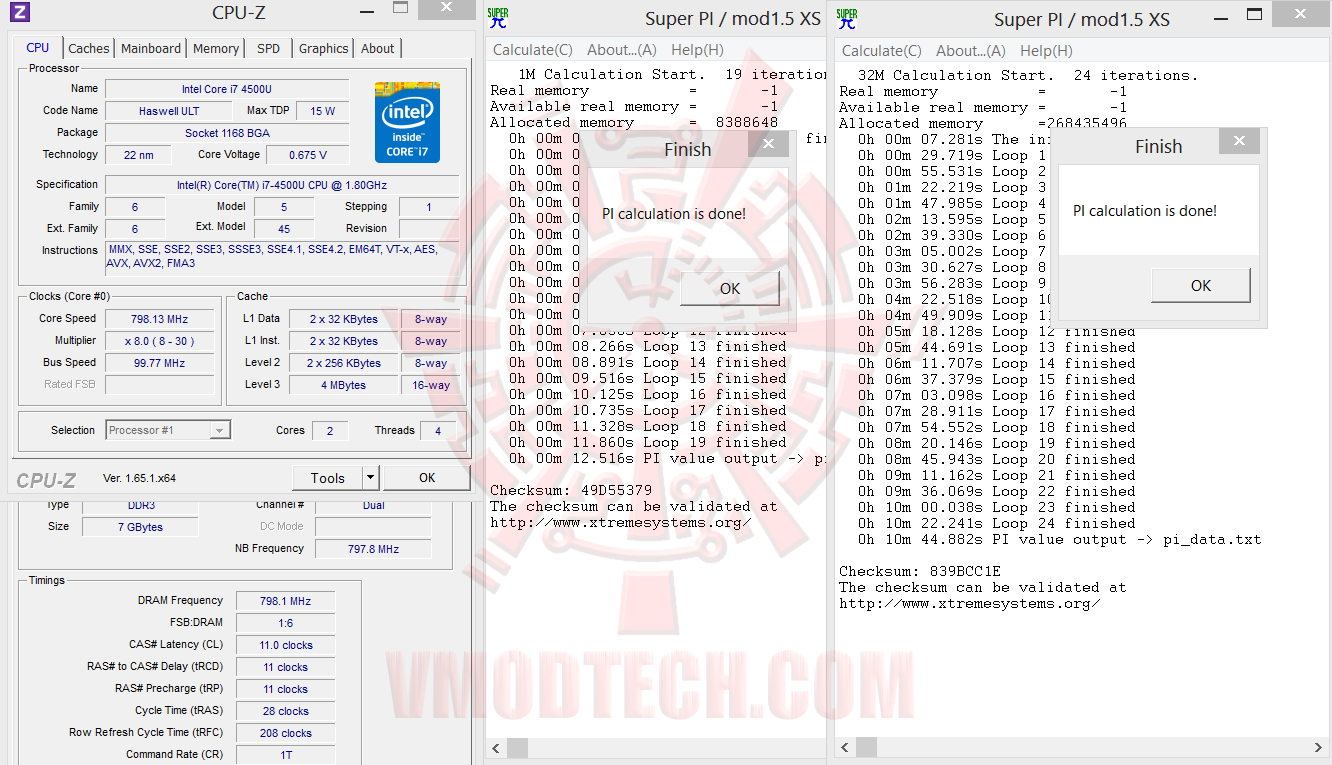Click the Code Name value 'Haswell ULT'
The width and height of the screenshot is (1332, 765).
[x=169, y=111]
